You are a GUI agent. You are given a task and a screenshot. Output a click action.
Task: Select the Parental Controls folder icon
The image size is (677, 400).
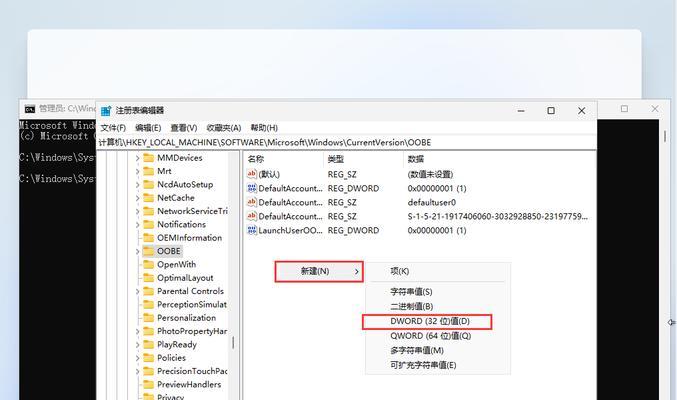(149, 291)
